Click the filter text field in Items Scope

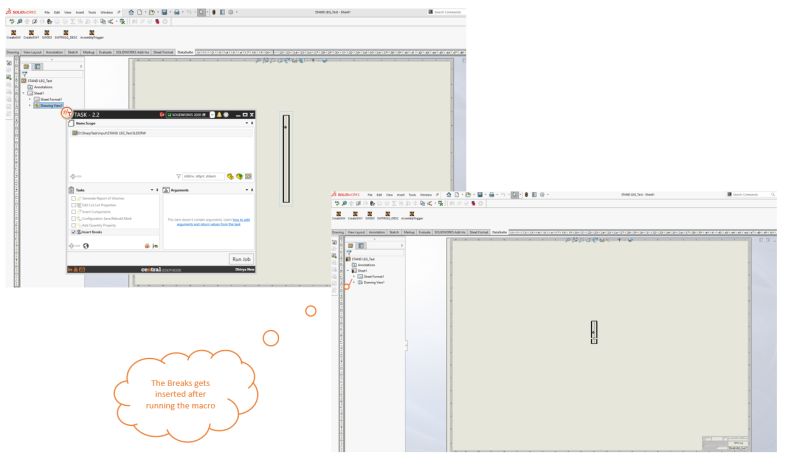(x=203, y=176)
